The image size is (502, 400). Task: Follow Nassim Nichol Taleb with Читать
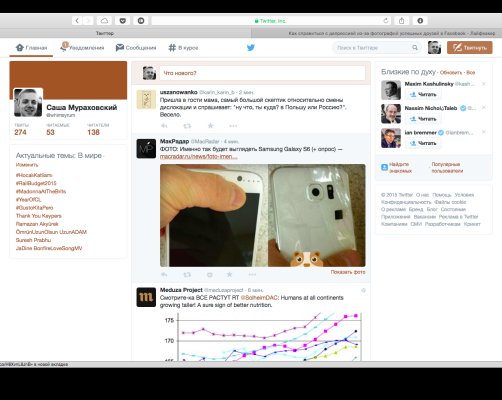423,119
